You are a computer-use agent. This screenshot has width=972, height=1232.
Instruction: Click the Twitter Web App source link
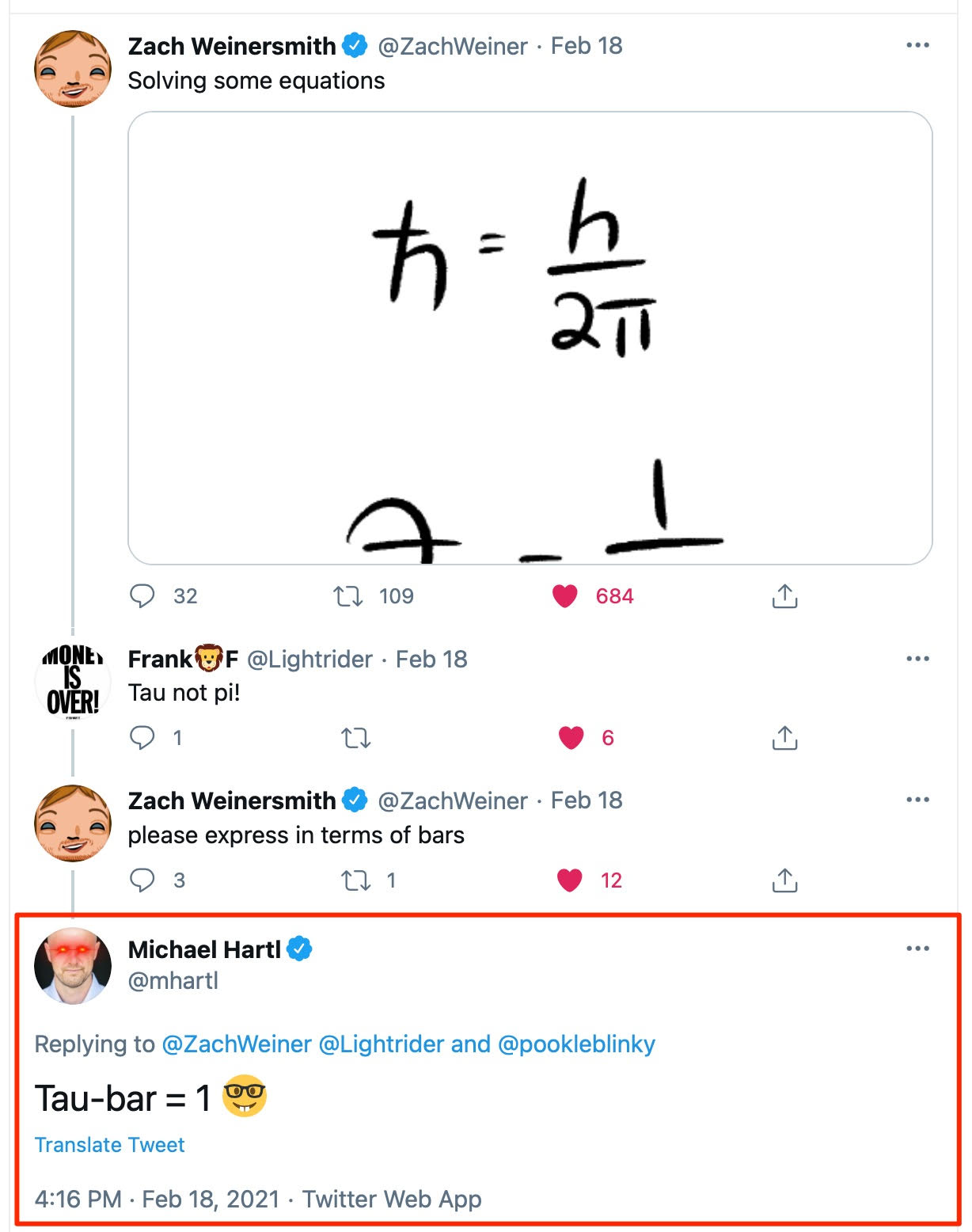tap(392, 1199)
